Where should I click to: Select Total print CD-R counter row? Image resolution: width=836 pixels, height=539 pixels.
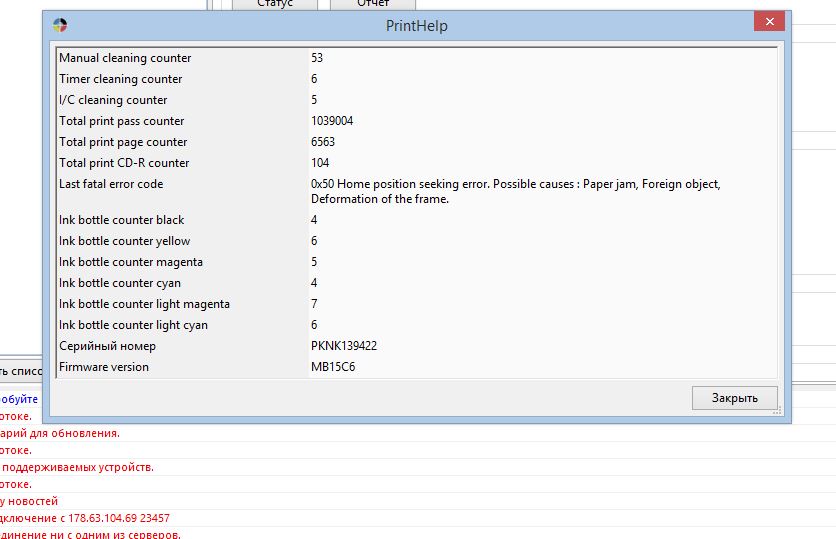(416, 163)
